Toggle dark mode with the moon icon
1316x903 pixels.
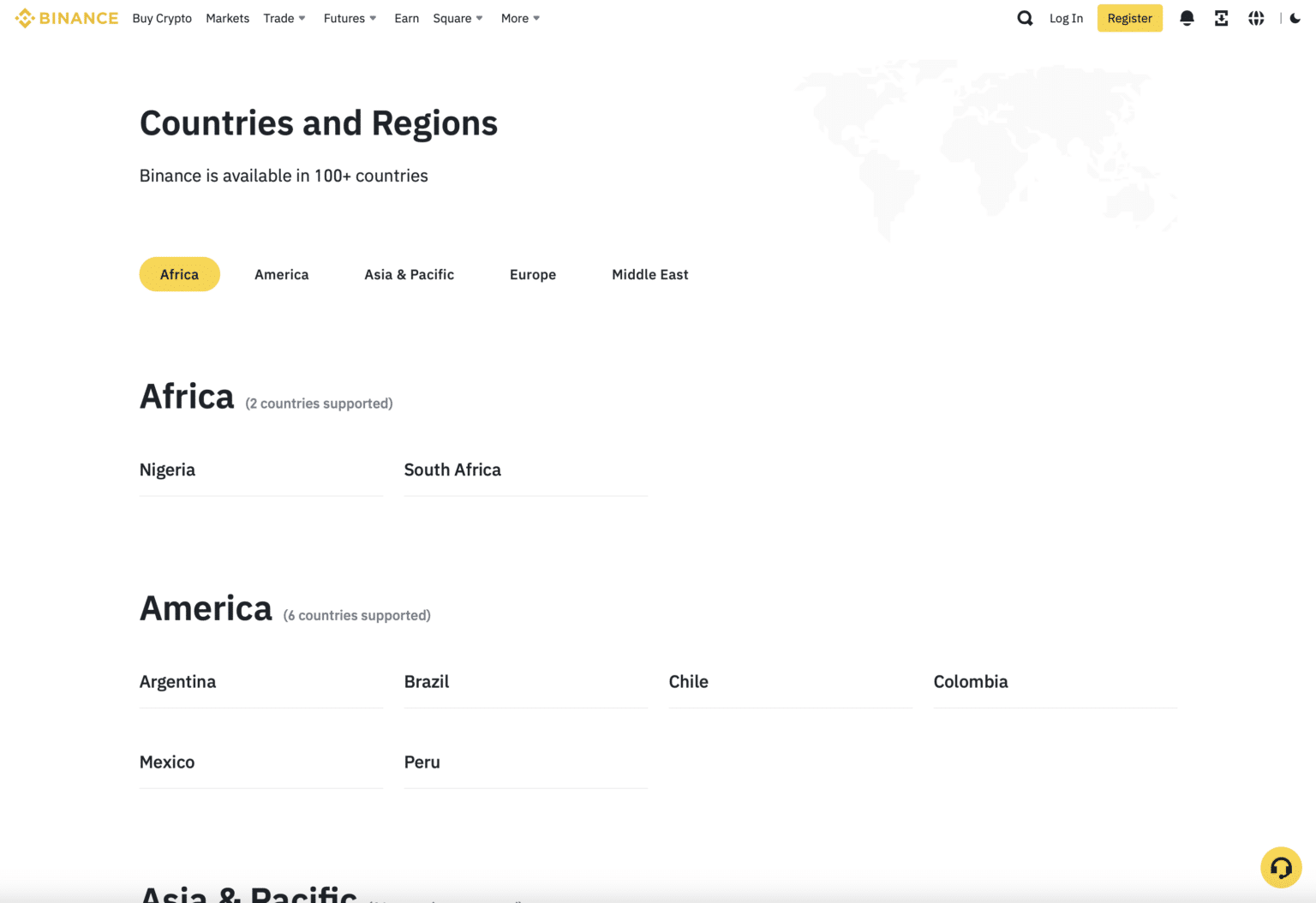tap(1295, 18)
